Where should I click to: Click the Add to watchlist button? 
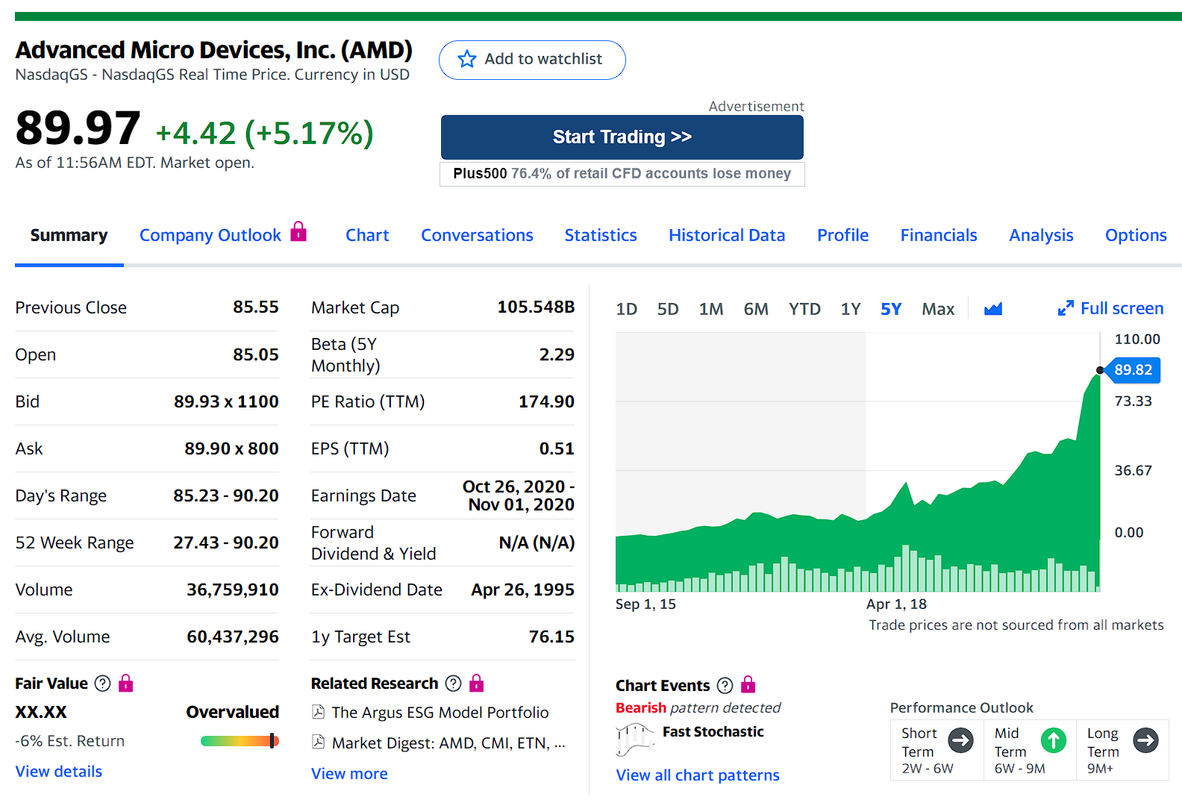coord(532,60)
